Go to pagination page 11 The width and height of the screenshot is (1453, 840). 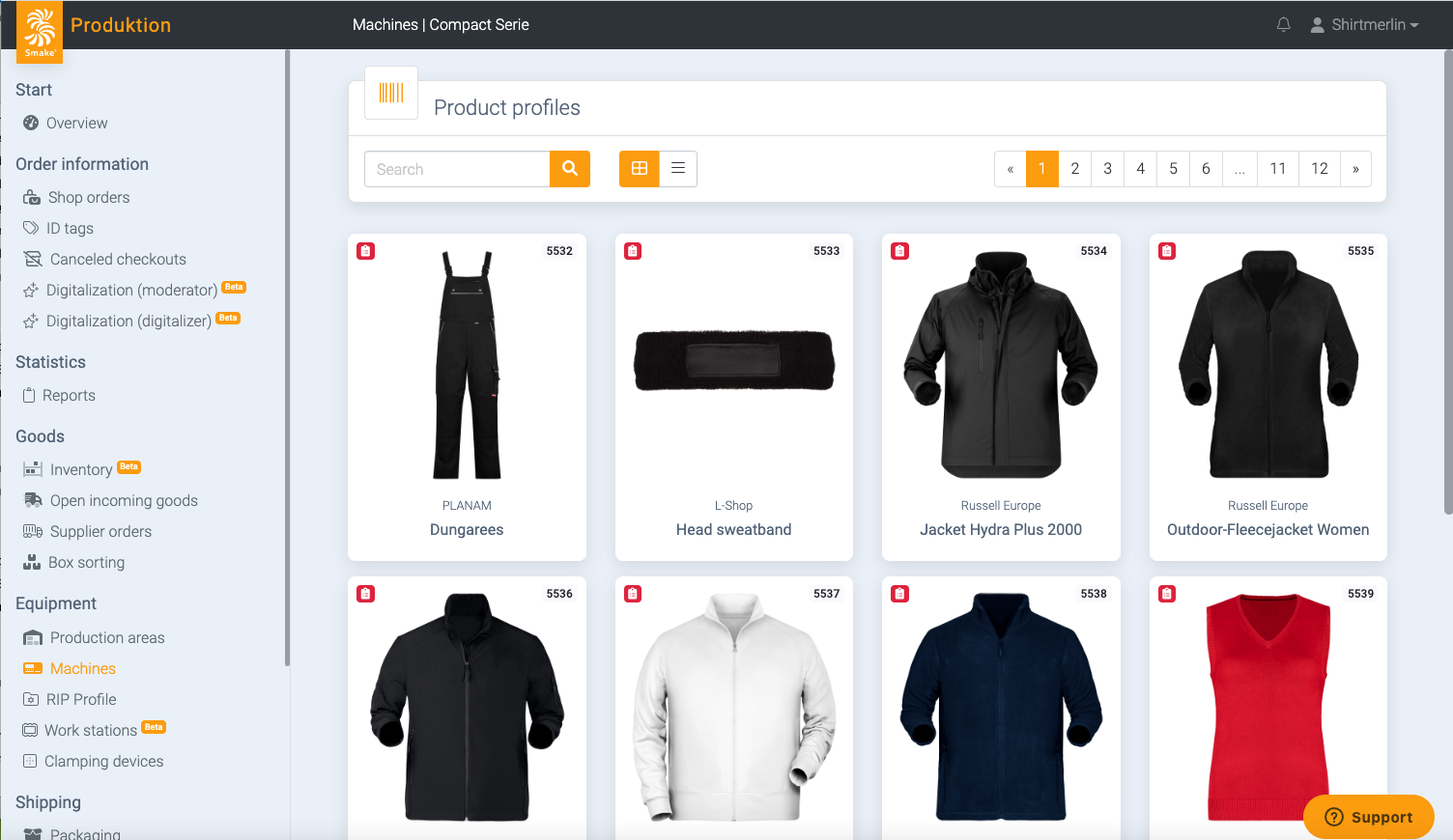tap(1278, 169)
